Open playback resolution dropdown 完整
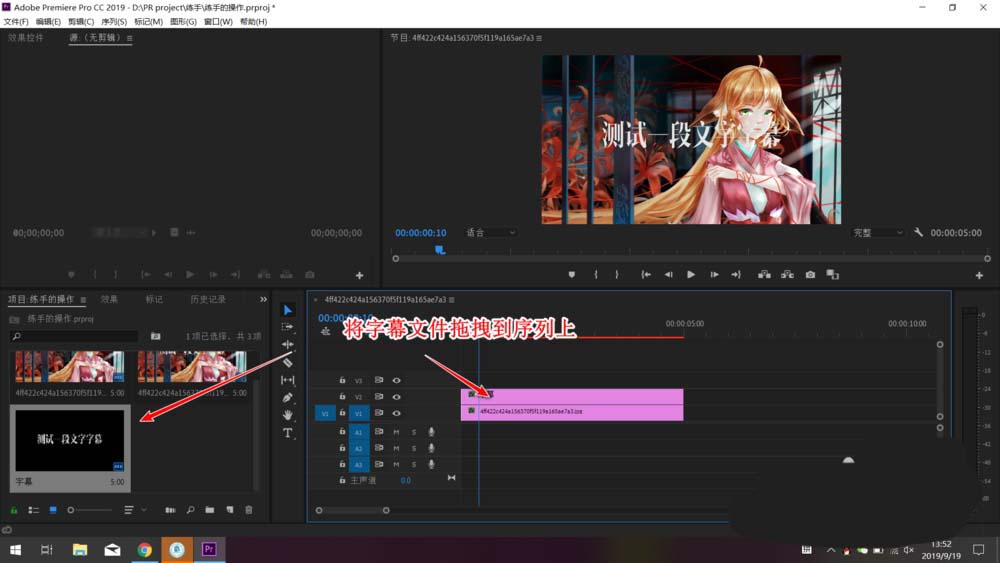The width and height of the screenshot is (1000, 563). [x=878, y=233]
